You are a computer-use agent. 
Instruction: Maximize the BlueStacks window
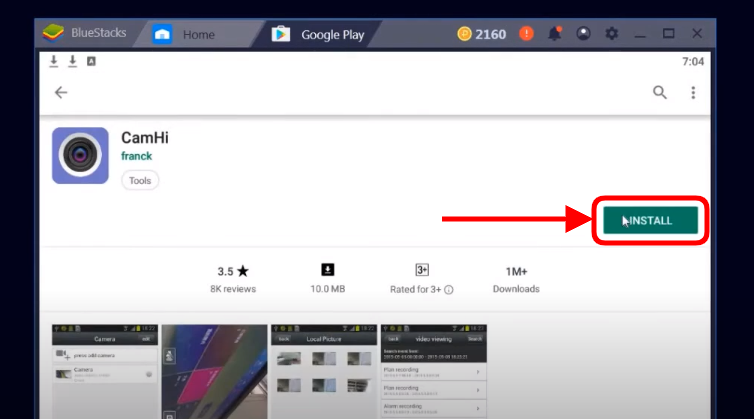point(668,33)
